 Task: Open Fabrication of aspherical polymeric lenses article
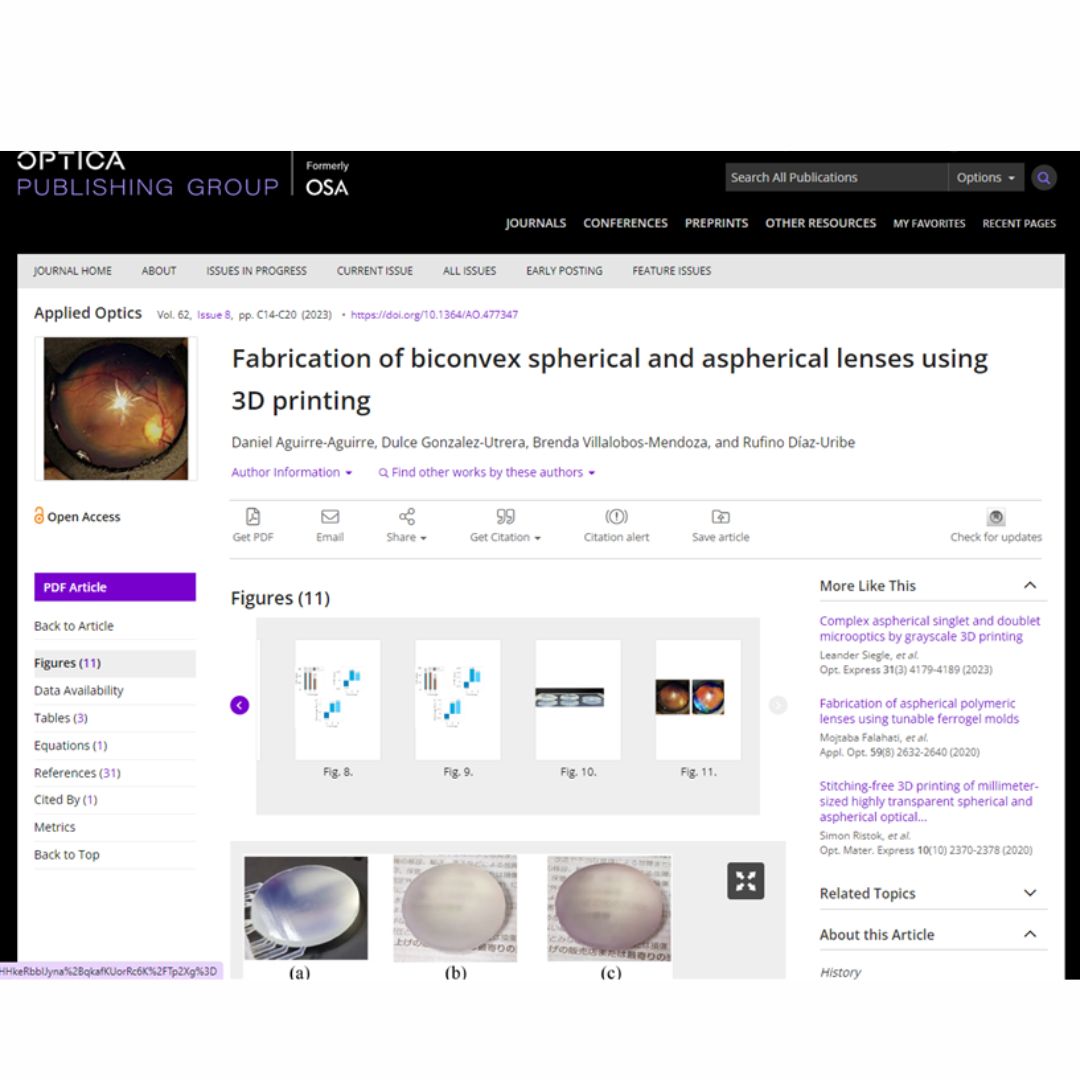pyautogui.click(x=919, y=711)
